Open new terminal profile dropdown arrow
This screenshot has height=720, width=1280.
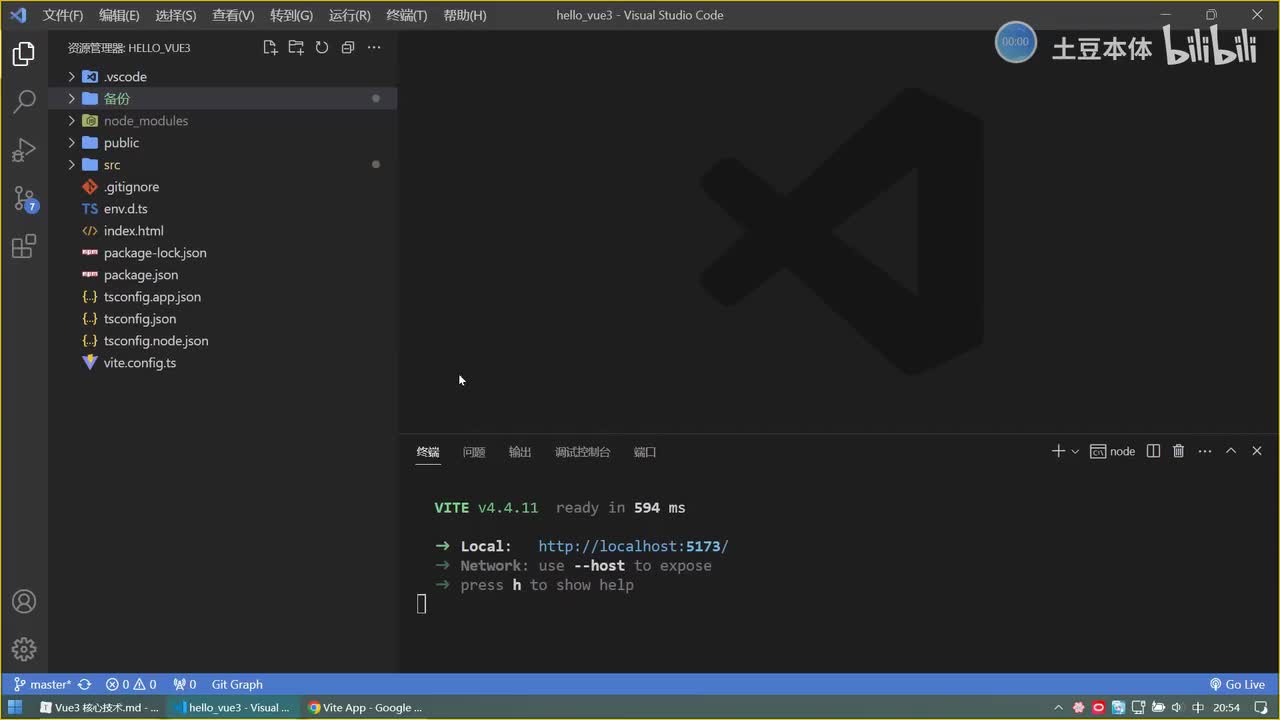[1075, 452]
